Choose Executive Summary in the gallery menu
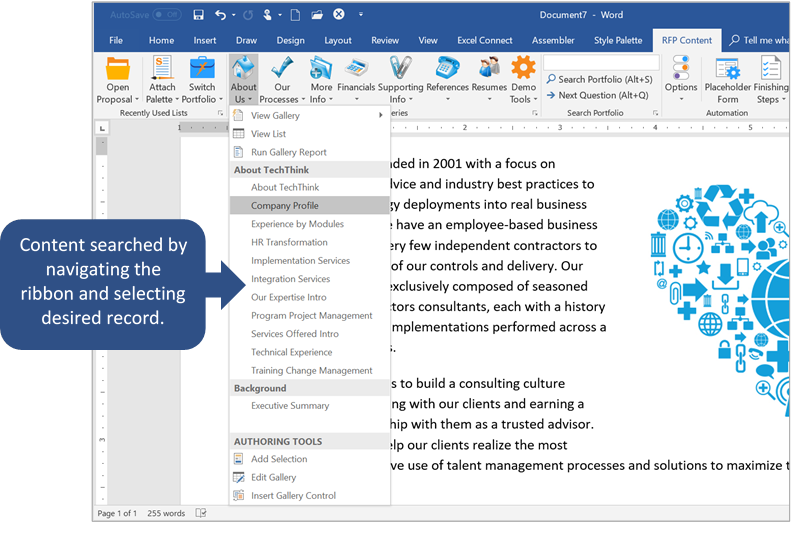793x540 pixels. pyautogui.click(x=290, y=406)
